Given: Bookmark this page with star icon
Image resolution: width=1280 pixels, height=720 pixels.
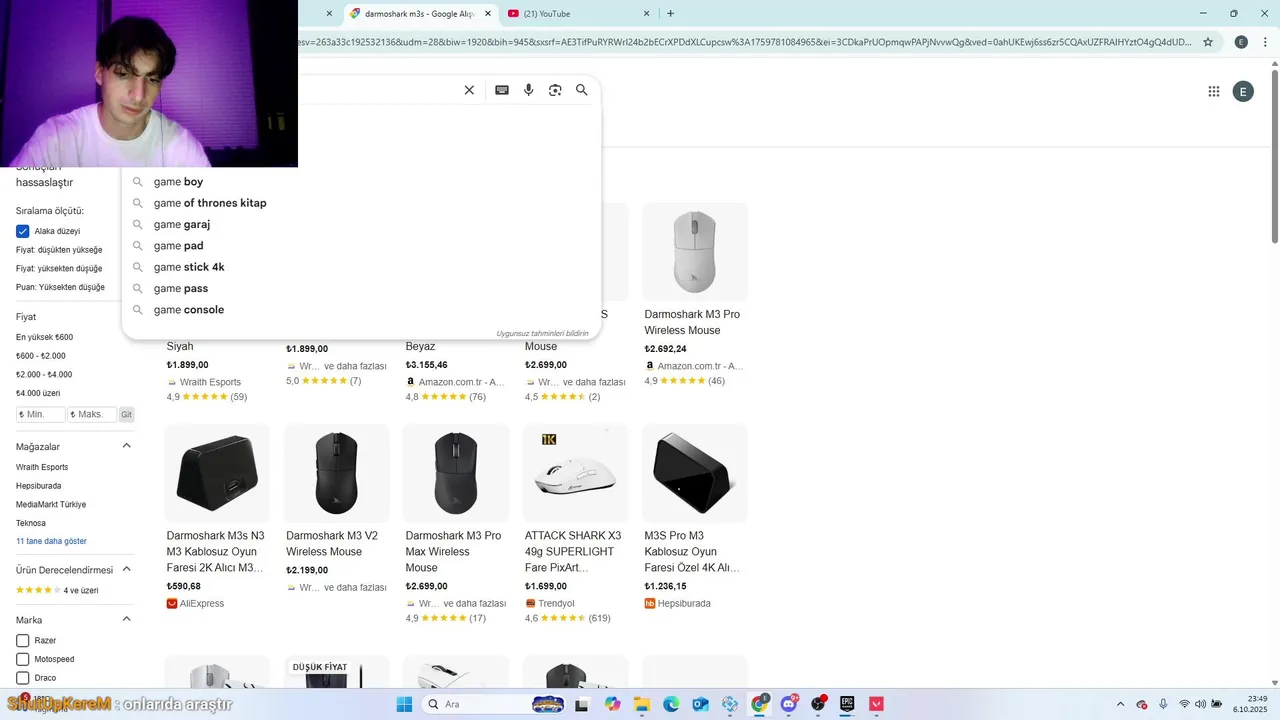Looking at the screenshot, I should pyautogui.click(x=1208, y=42).
